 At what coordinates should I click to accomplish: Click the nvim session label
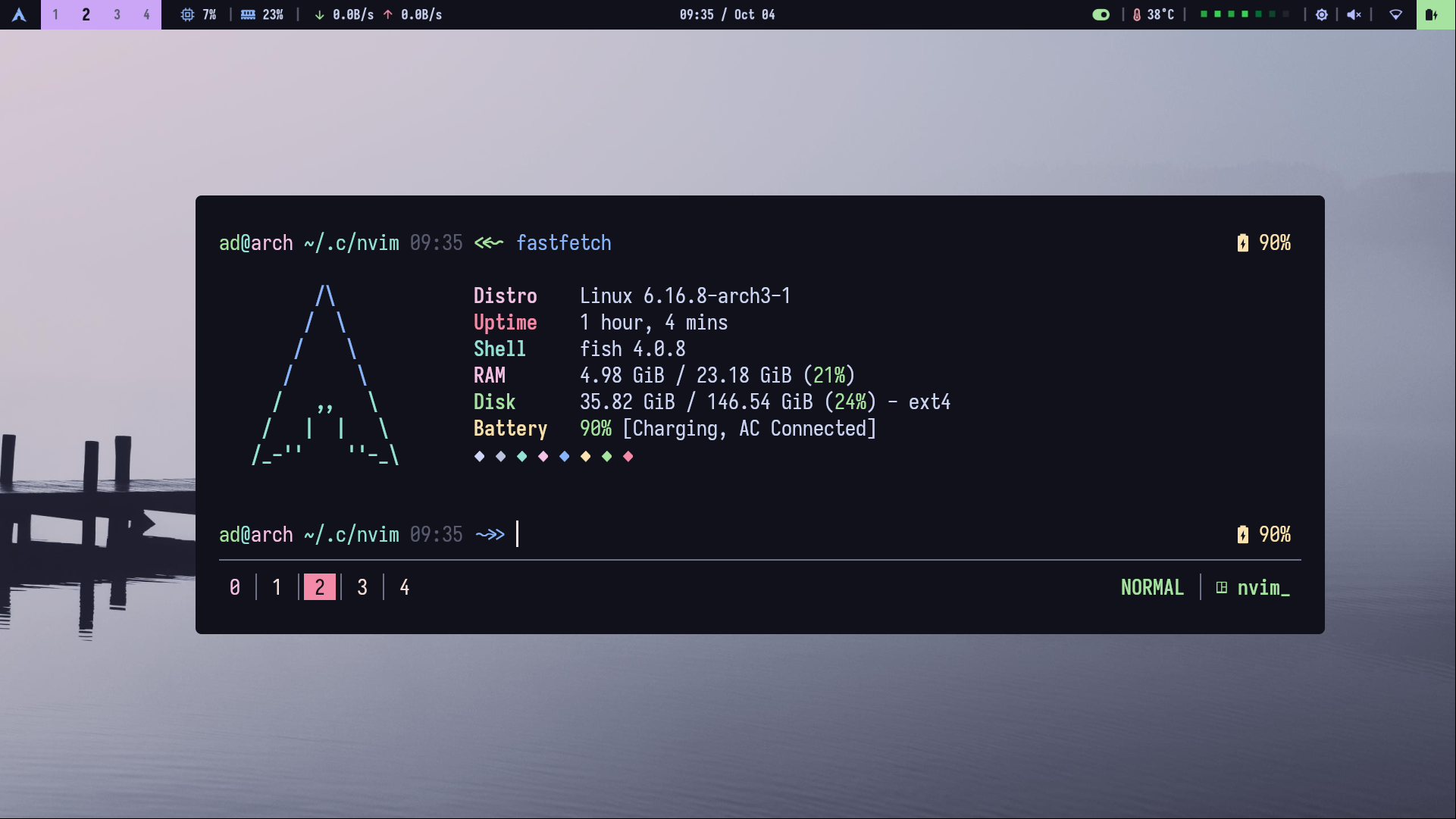(1262, 587)
